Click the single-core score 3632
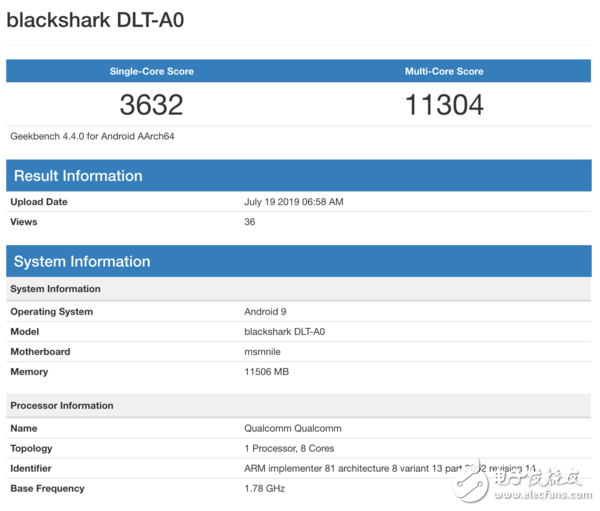The height and width of the screenshot is (511, 600). pos(152,104)
